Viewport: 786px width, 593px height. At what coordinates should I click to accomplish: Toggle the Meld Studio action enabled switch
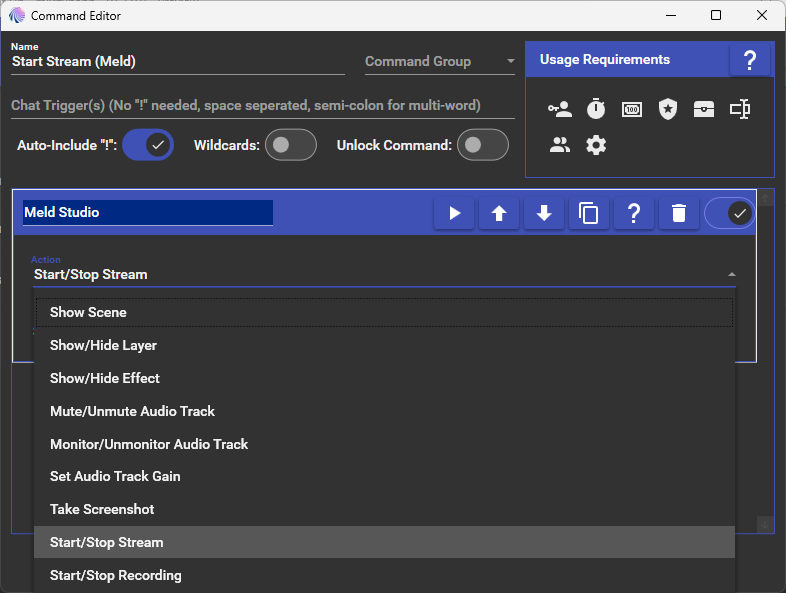point(729,213)
